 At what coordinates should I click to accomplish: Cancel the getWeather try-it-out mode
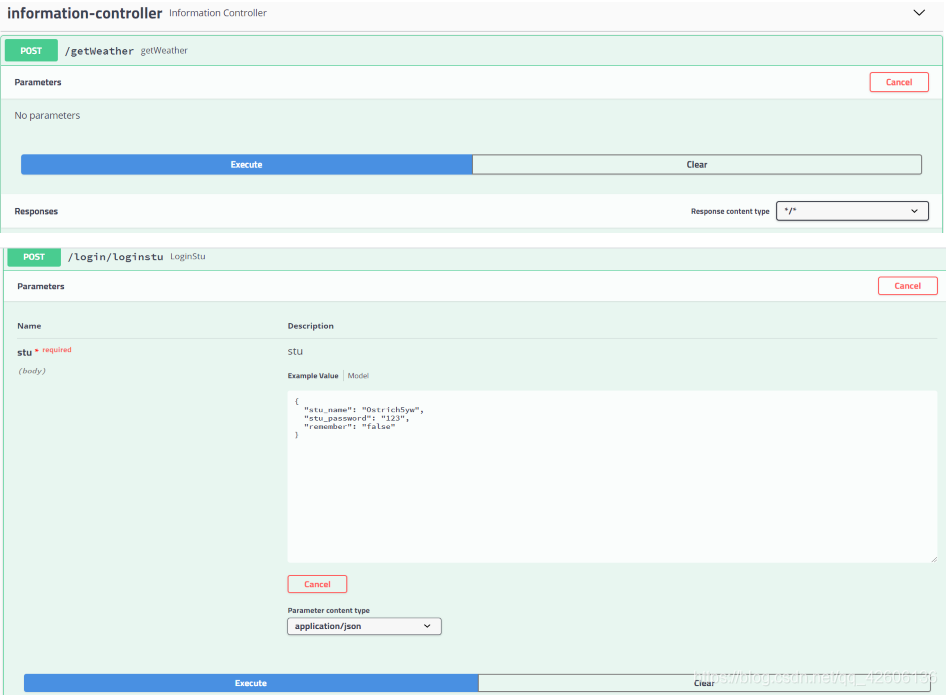(x=899, y=82)
